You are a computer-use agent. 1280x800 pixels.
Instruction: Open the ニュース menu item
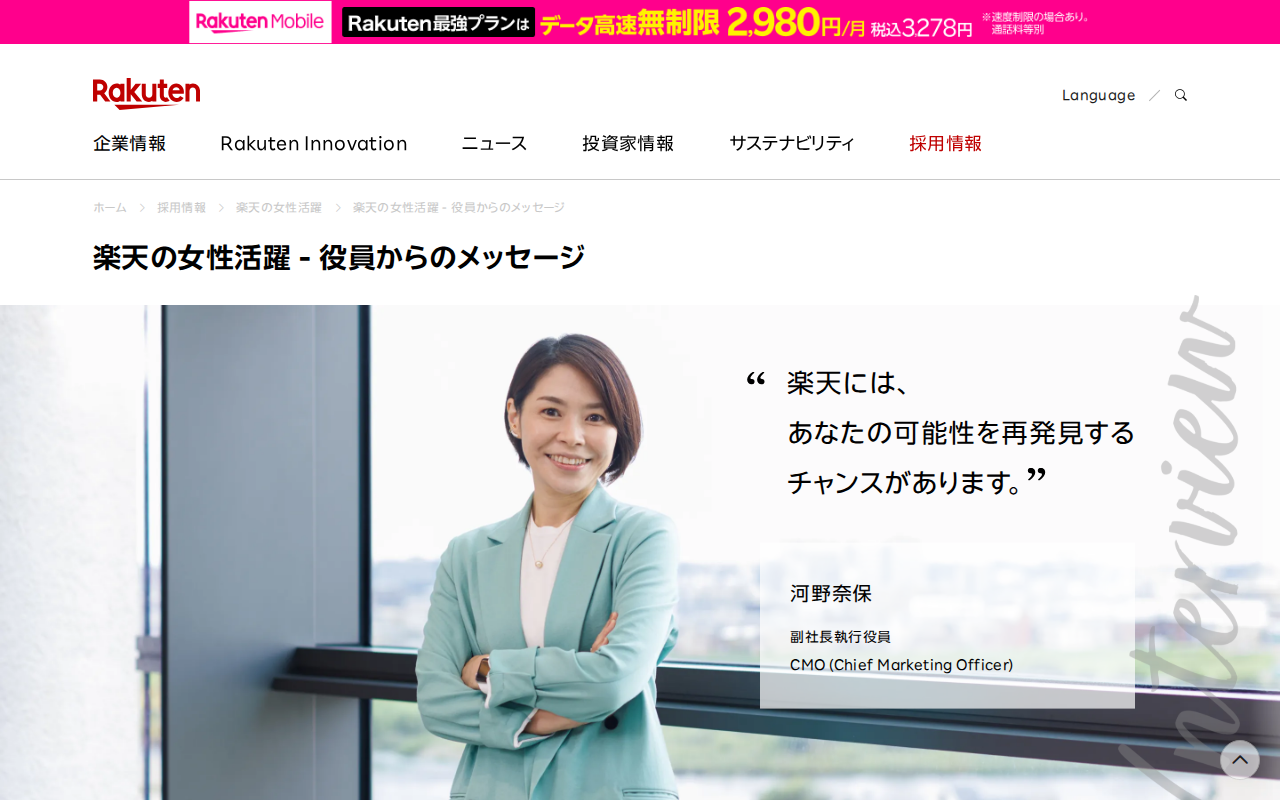pos(494,143)
